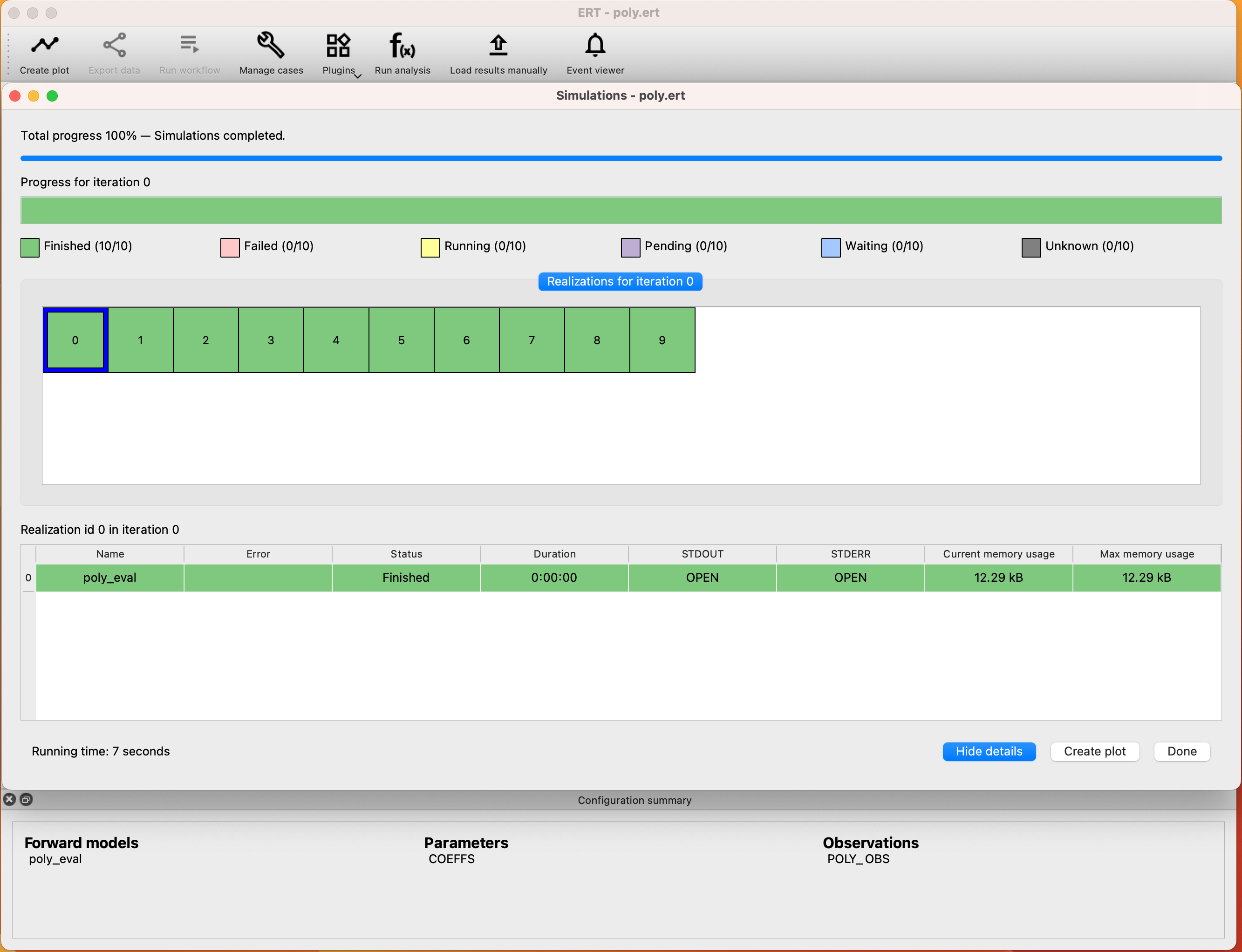
Task: Undock the Configuration summary panel
Action: (26, 800)
